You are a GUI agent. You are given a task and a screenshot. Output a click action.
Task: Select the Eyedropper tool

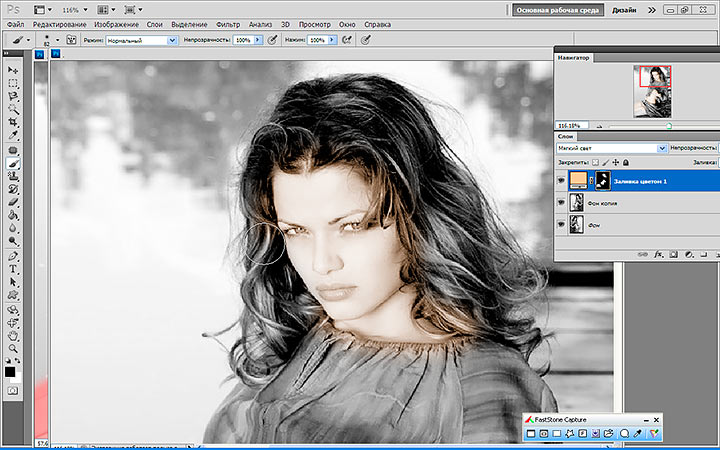tap(13, 135)
